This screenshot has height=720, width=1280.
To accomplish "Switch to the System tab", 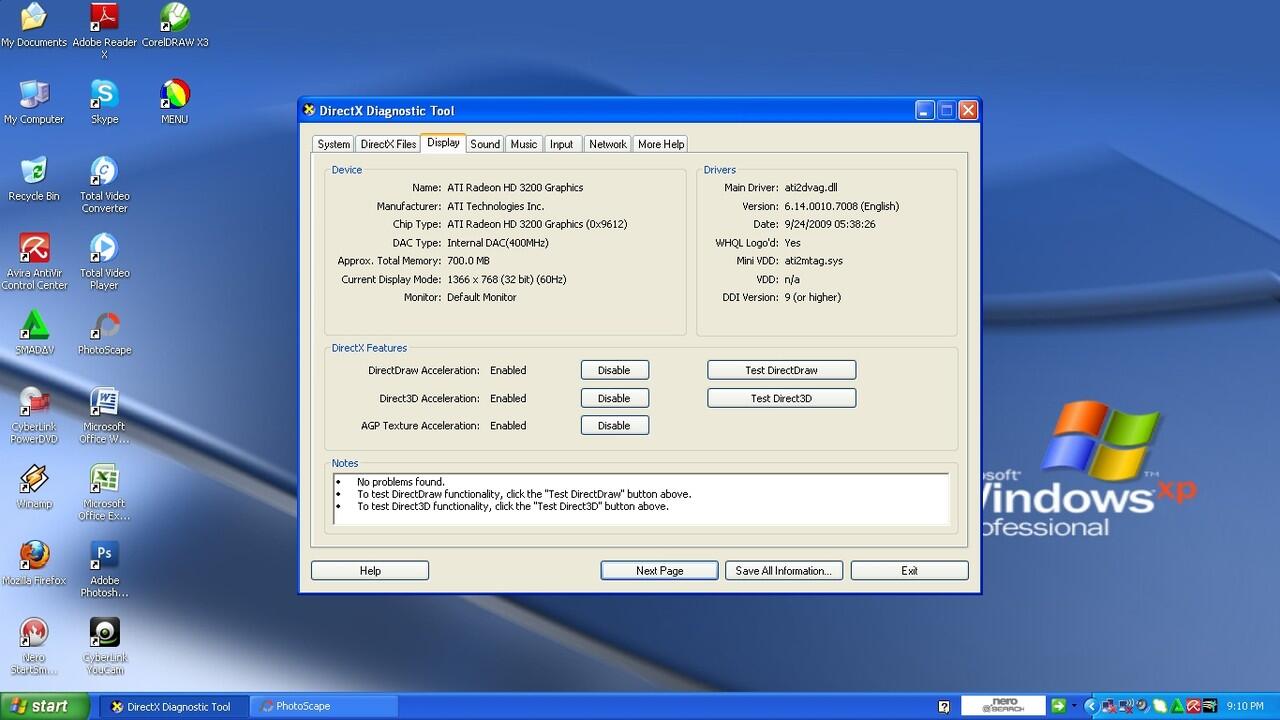I will click(334, 144).
